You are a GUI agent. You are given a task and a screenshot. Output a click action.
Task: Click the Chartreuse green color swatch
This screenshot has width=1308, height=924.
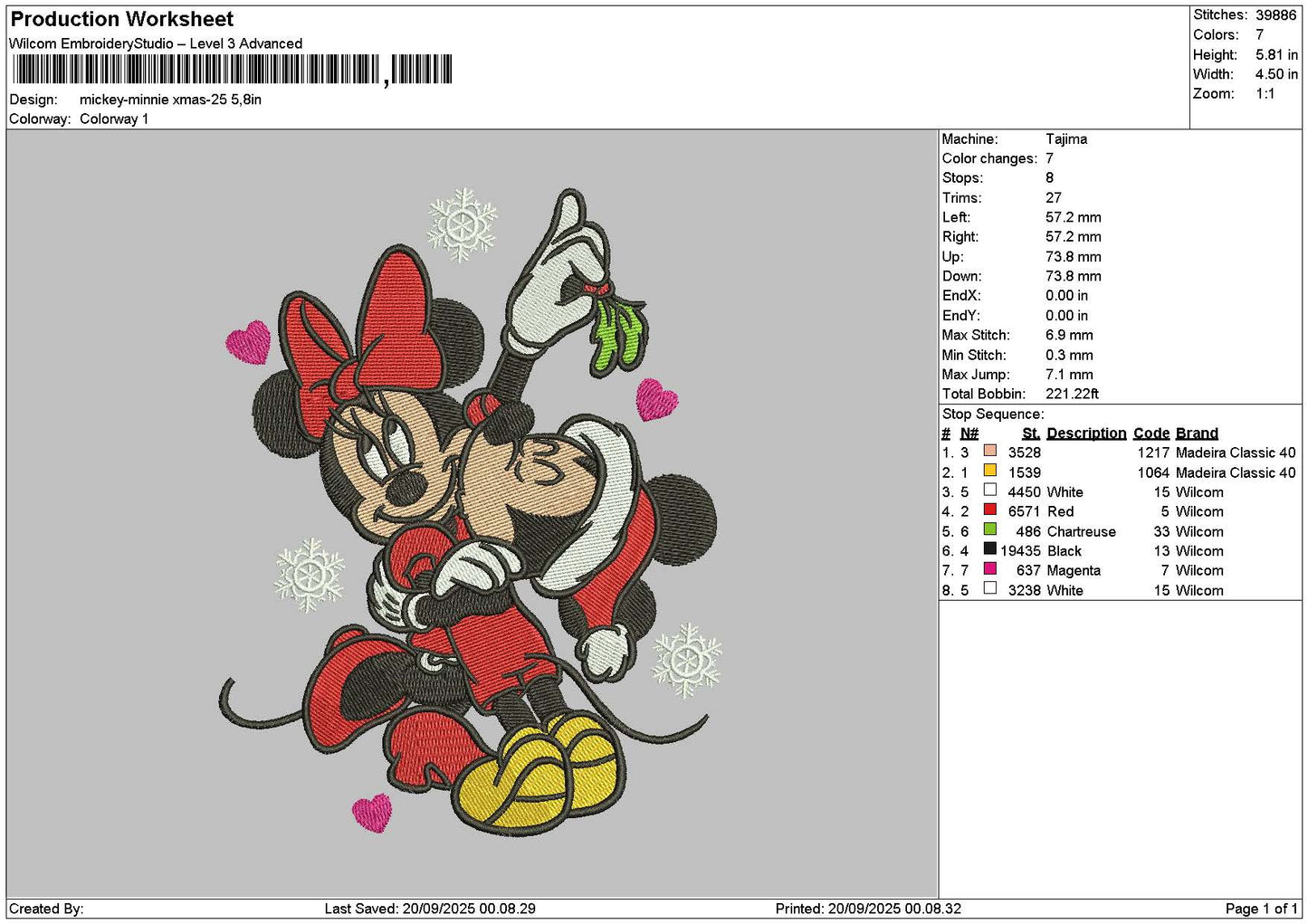990,529
